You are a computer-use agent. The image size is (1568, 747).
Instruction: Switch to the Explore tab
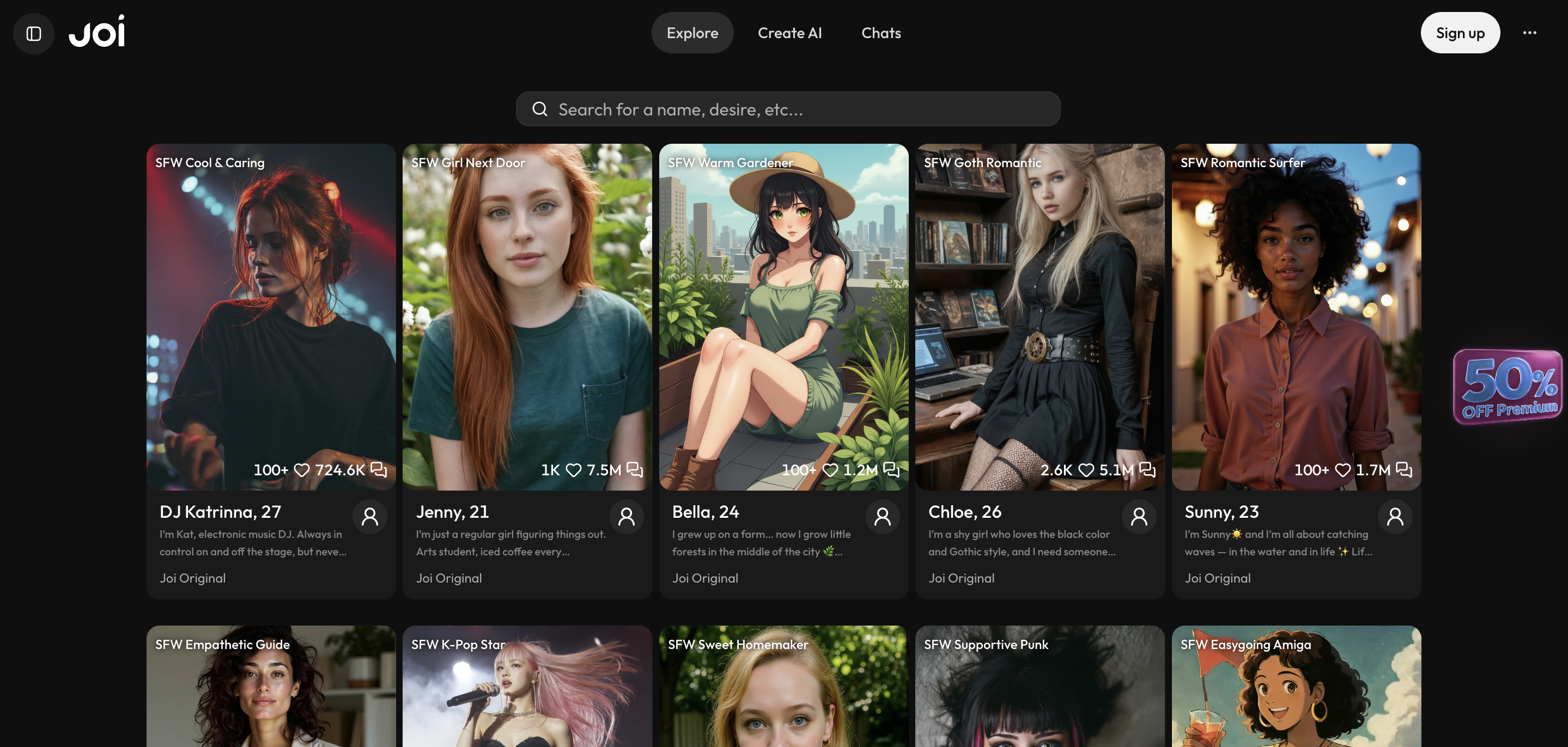tap(692, 33)
